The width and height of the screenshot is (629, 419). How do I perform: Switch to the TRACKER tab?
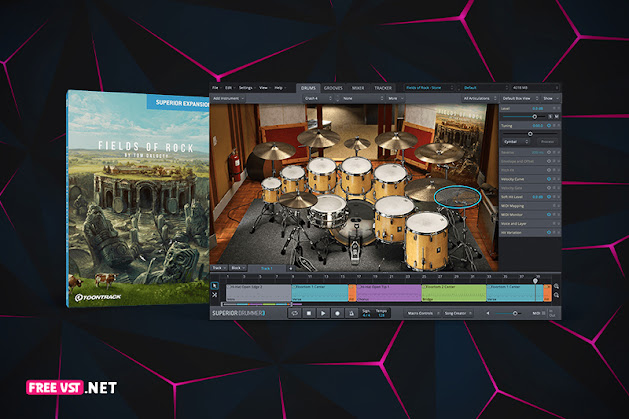383,88
